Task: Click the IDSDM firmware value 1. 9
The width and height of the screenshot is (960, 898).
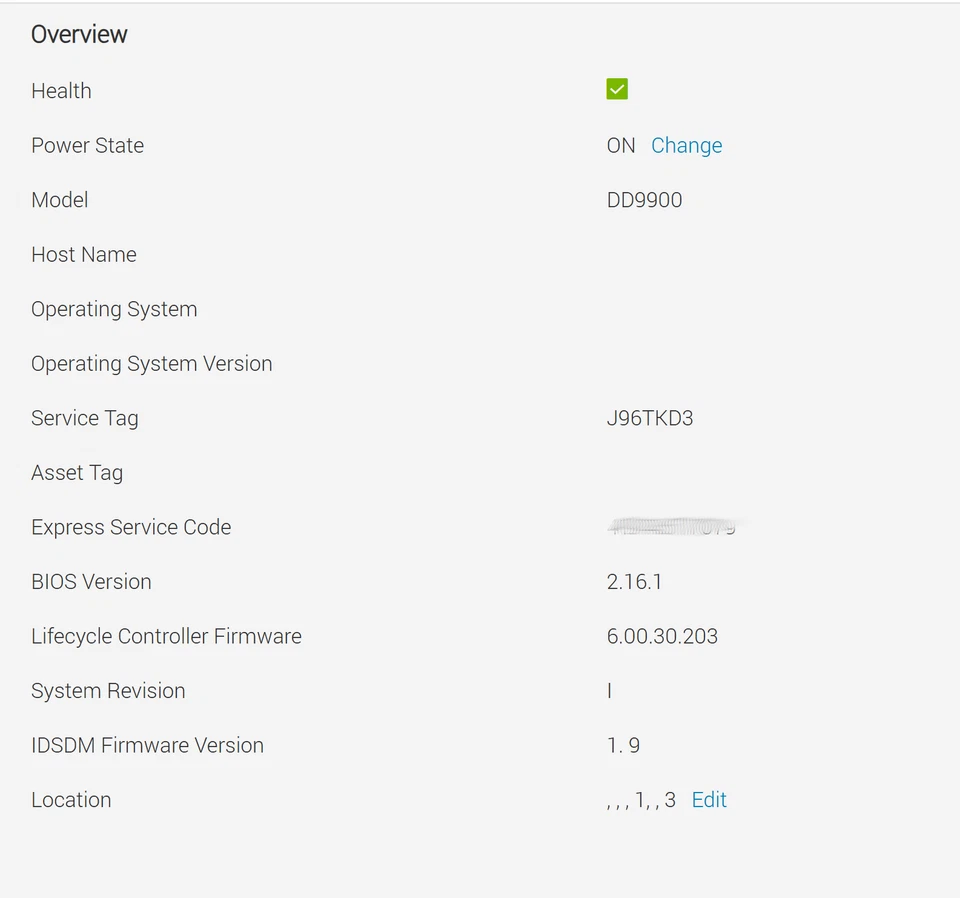Action: click(623, 745)
